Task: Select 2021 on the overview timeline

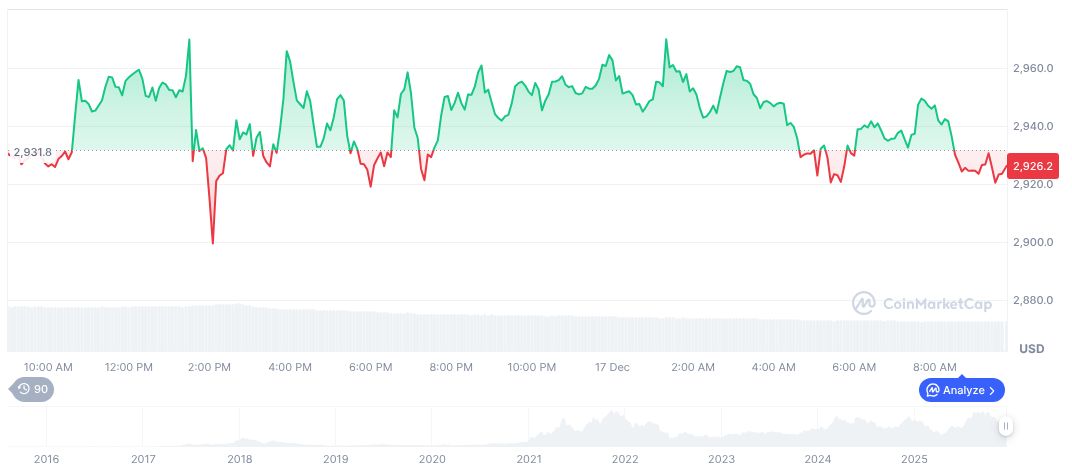Action: pyautogui.click(x=529, y=458)
